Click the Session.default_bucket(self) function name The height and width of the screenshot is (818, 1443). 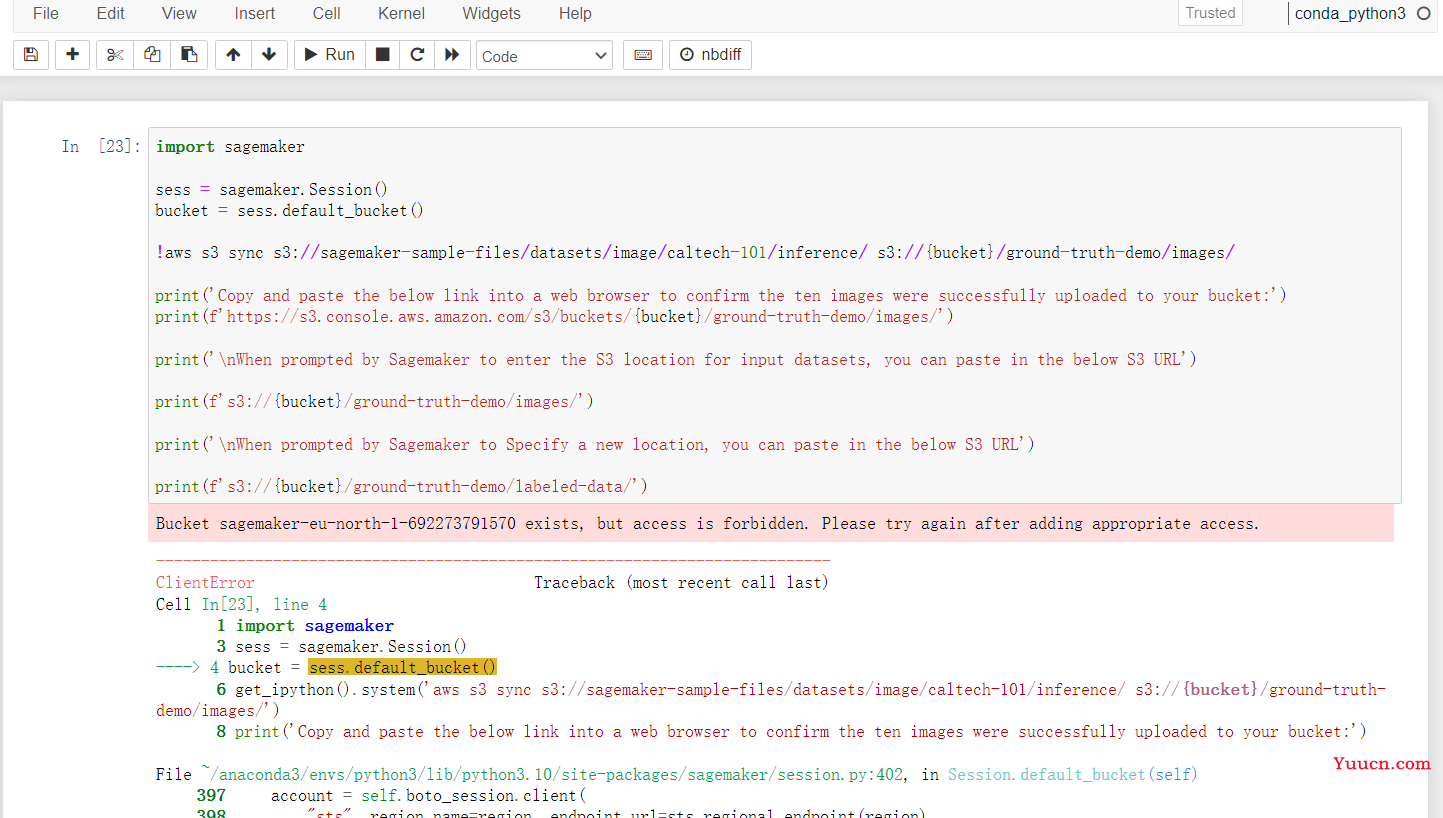point(1072,775)
